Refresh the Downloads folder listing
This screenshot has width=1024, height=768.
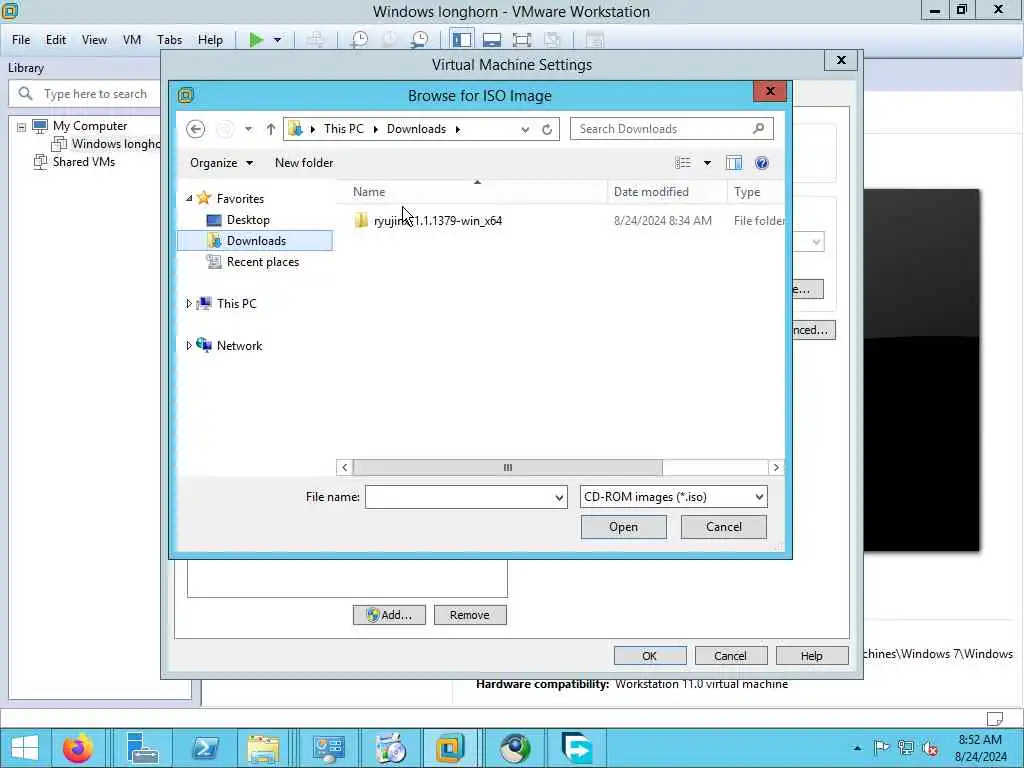coord(547,129)
